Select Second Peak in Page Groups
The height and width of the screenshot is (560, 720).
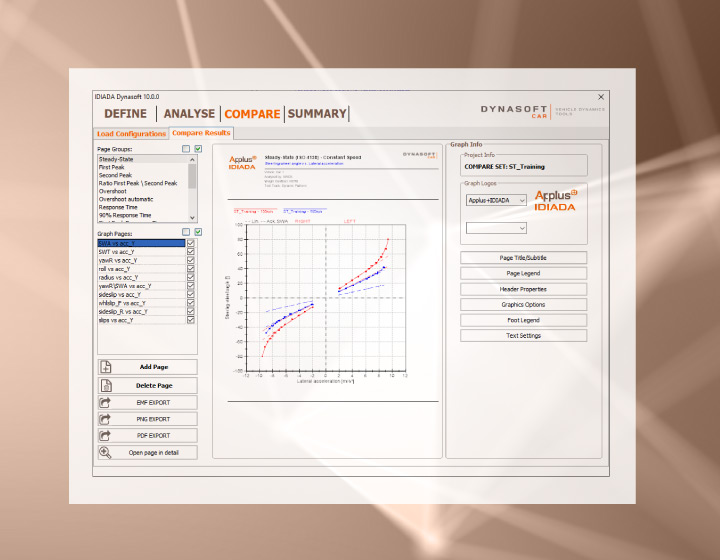click(x=143, y=175)
